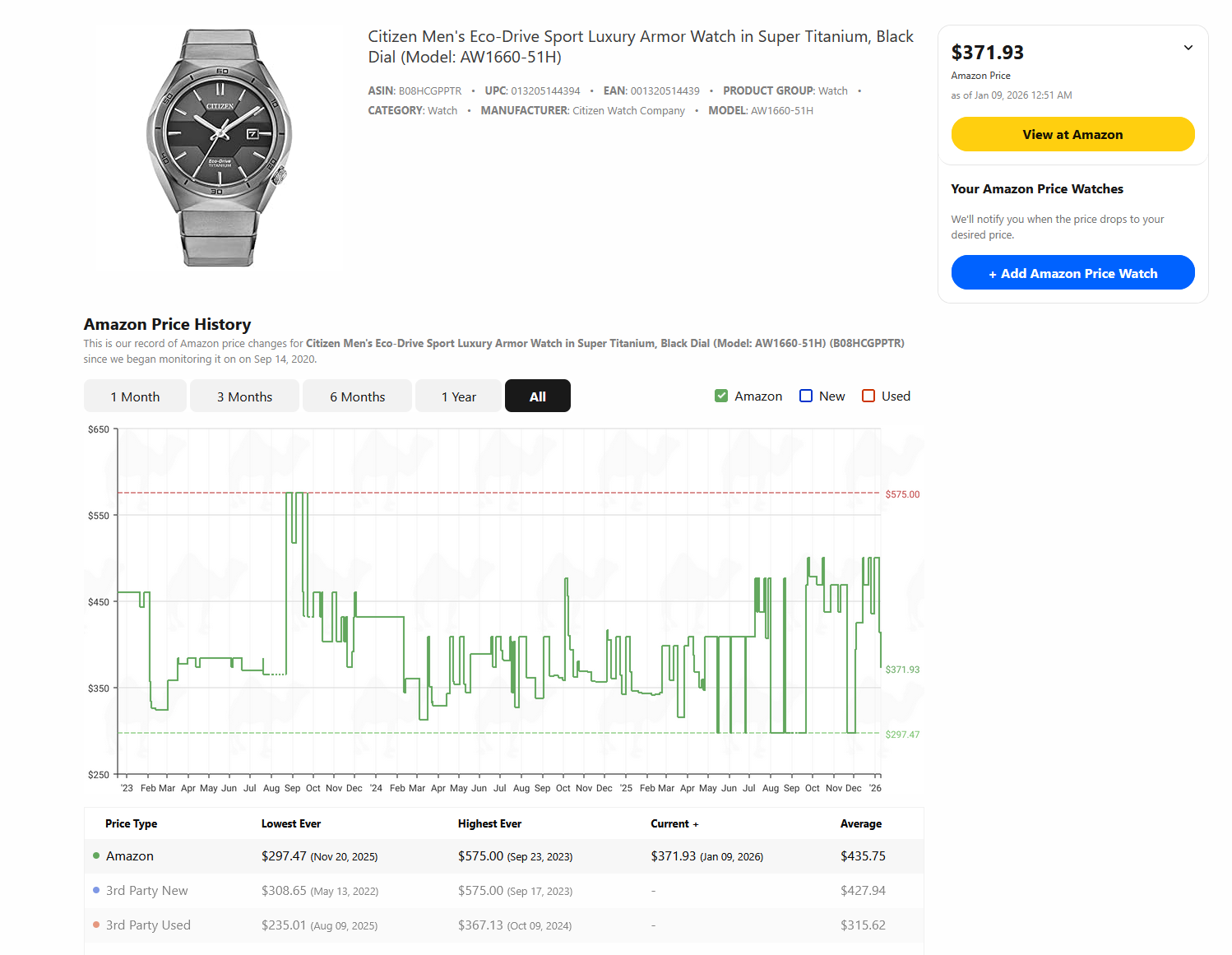Click the $371.93 current price chart label

tap(902, 670)
